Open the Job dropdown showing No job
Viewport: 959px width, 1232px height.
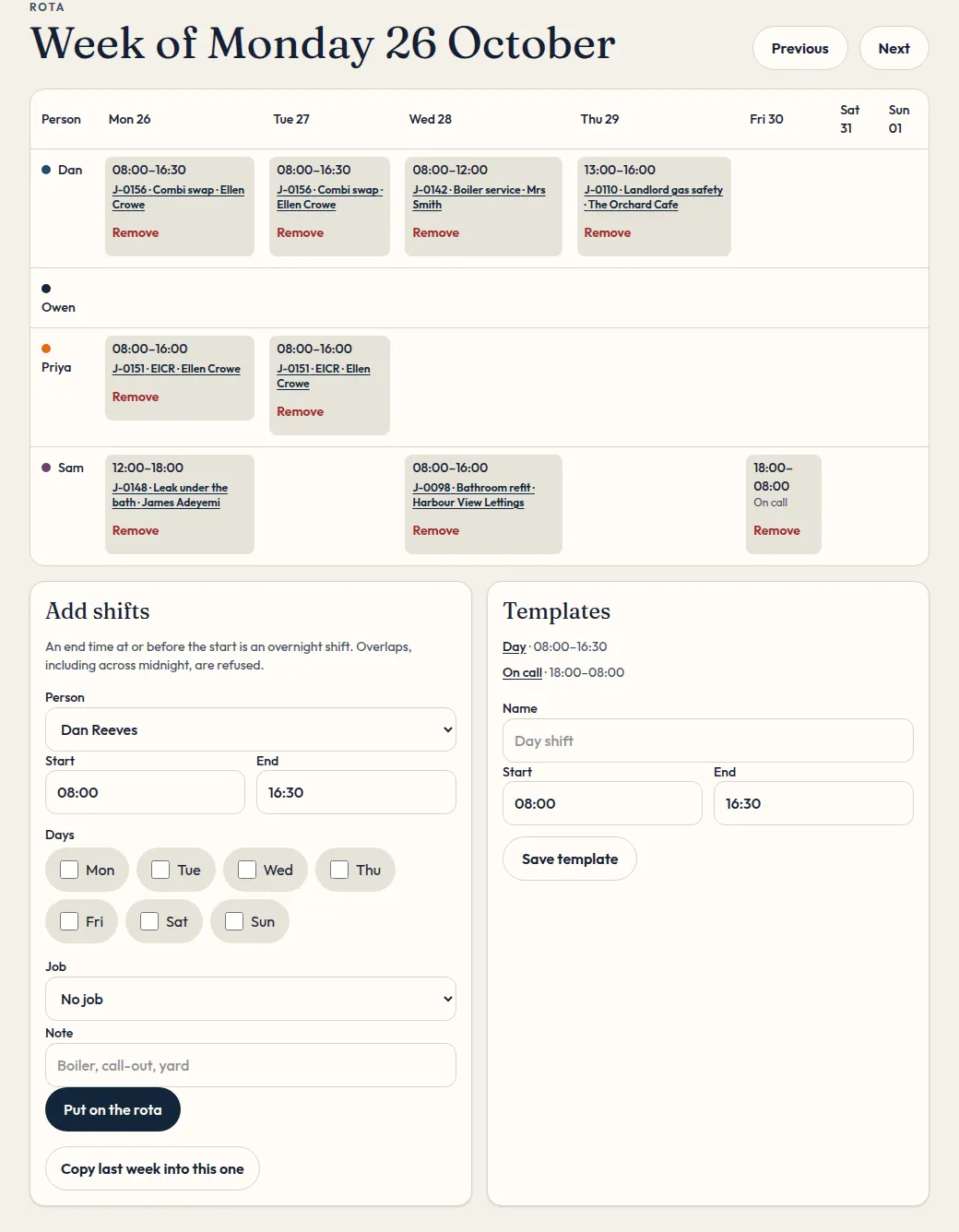(251, 999)
